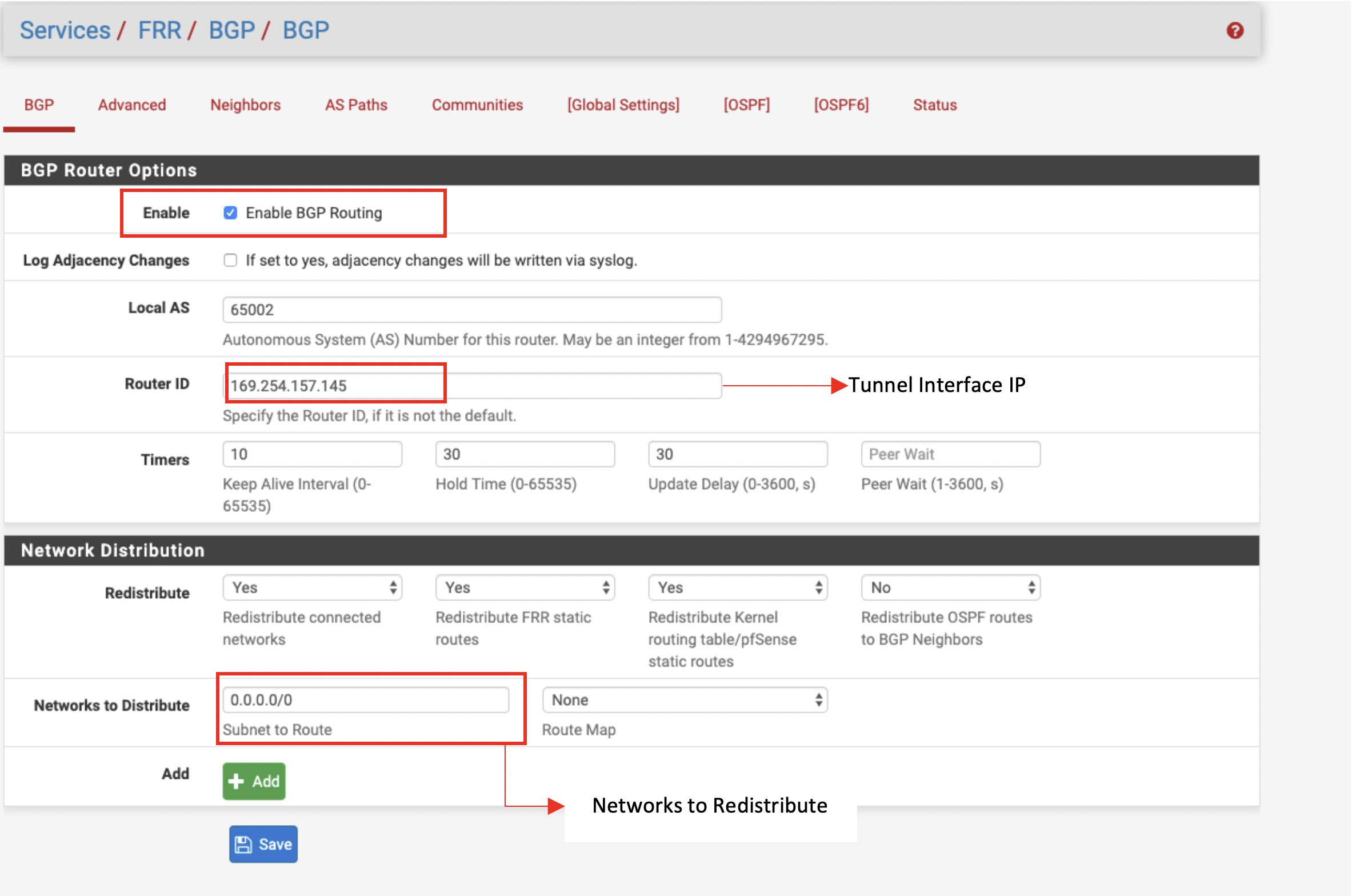Expand the Route Map dropdown
Image resolution: width=1352 pixels, height=896 pixels.
point(685,700)
